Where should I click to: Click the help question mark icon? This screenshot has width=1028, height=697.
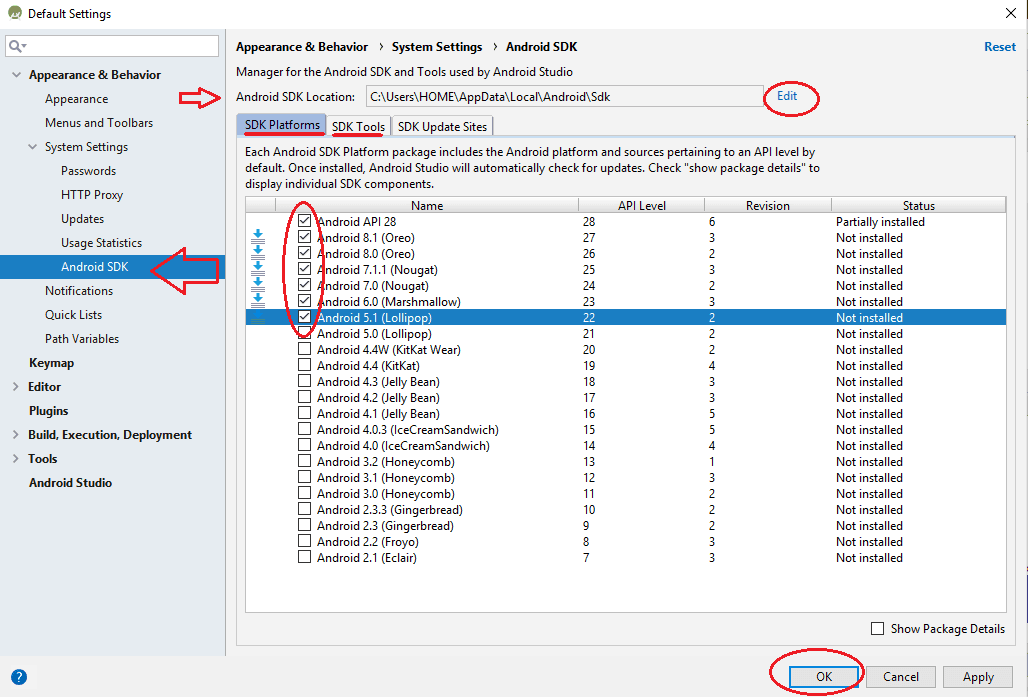pyautogui.click(x=19, y=677)
